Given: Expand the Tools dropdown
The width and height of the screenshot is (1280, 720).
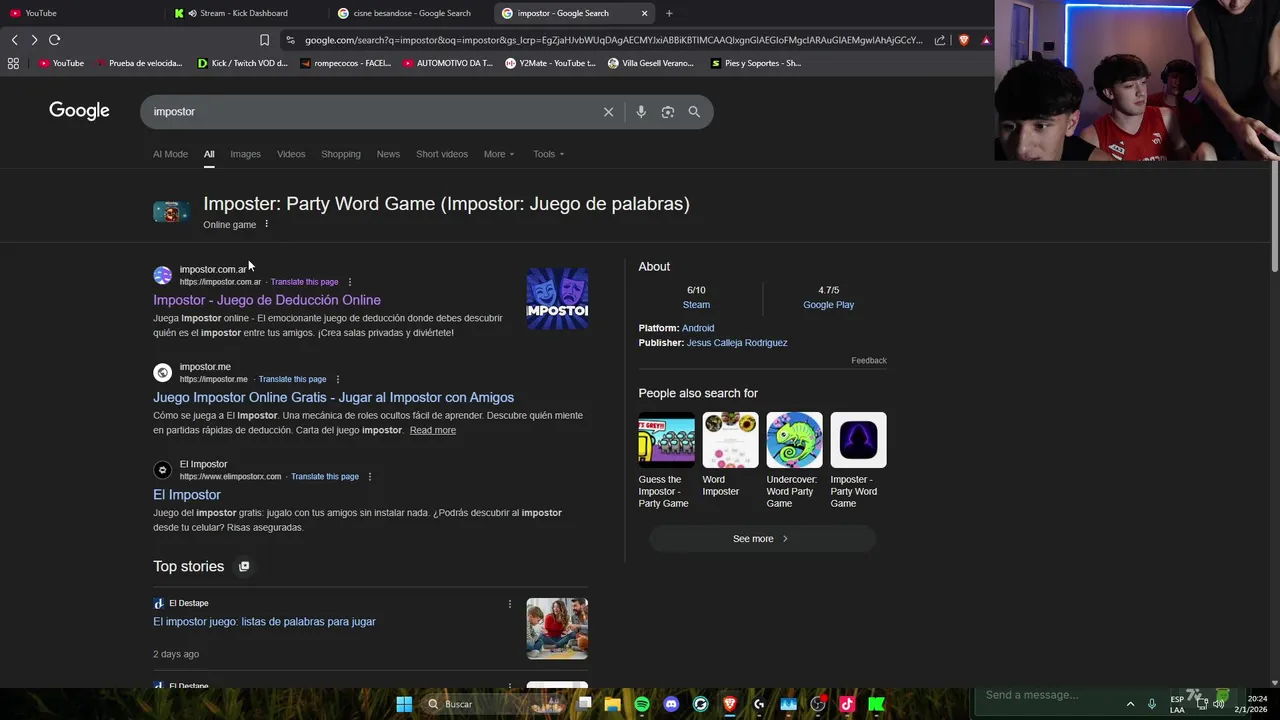Looking at the screenshot, I should [x=548, y=154].
